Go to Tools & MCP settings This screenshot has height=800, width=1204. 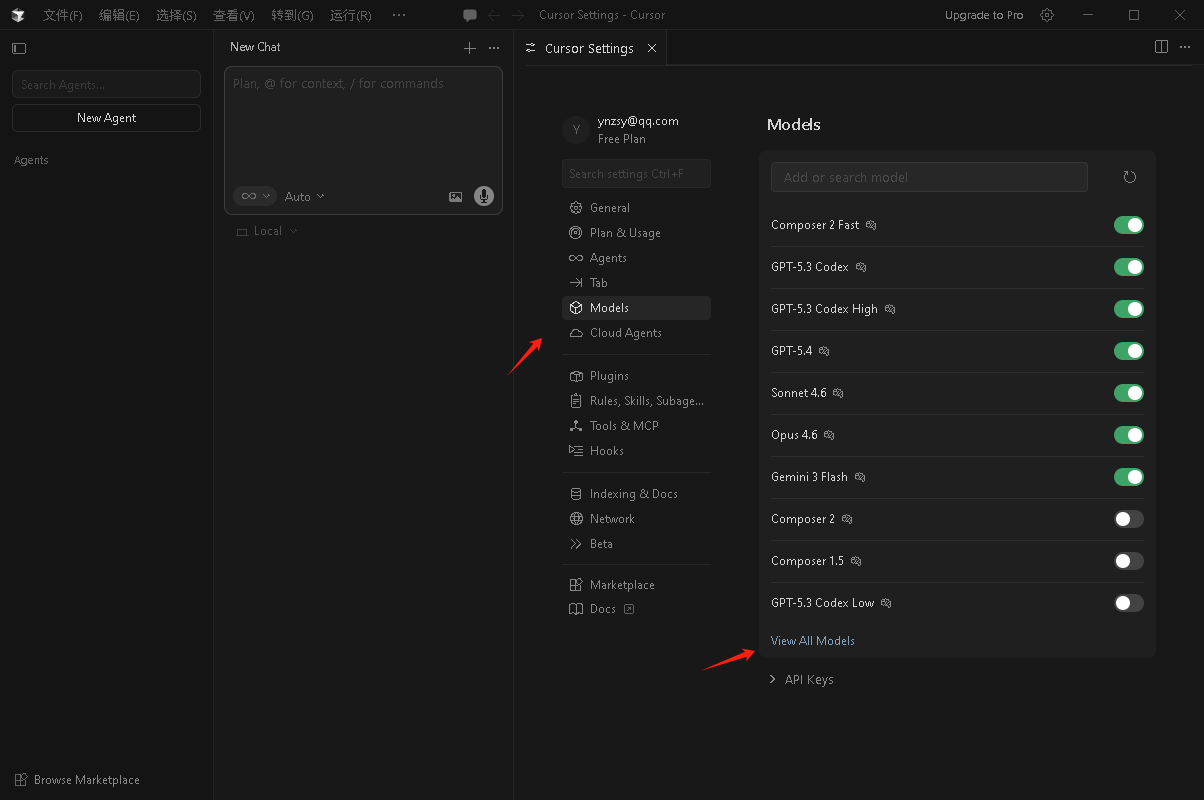pyautogui.click(x=624, y=426)
